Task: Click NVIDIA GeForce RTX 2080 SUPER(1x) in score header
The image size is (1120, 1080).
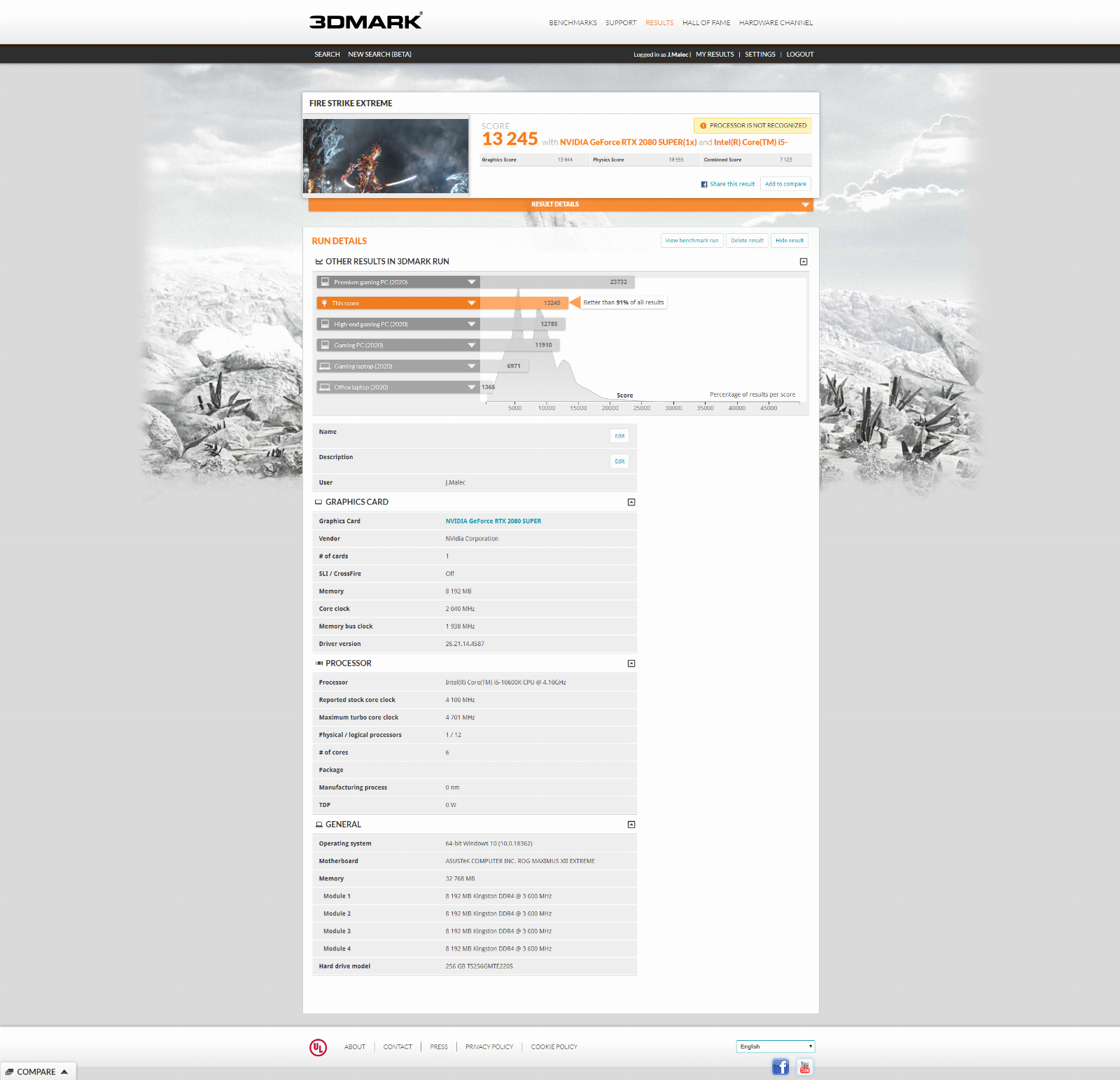Action: point(628,143)
